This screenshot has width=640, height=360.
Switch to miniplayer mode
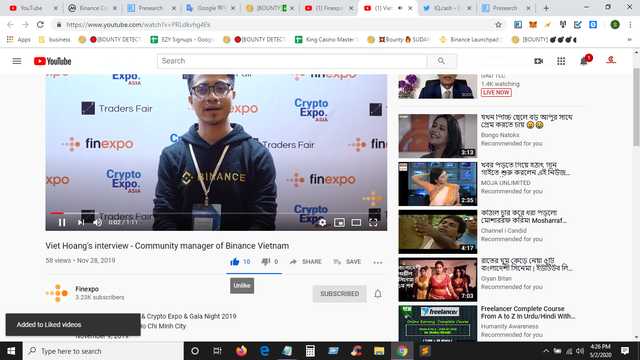pyautogui.click(x=339, y=222)
